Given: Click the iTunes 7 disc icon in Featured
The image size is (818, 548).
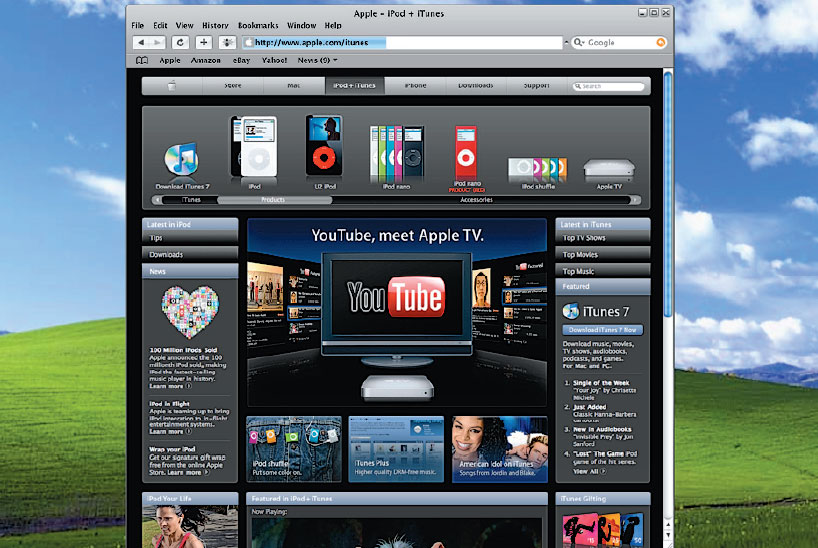Looking at the screenshot, I should (570, 311).
